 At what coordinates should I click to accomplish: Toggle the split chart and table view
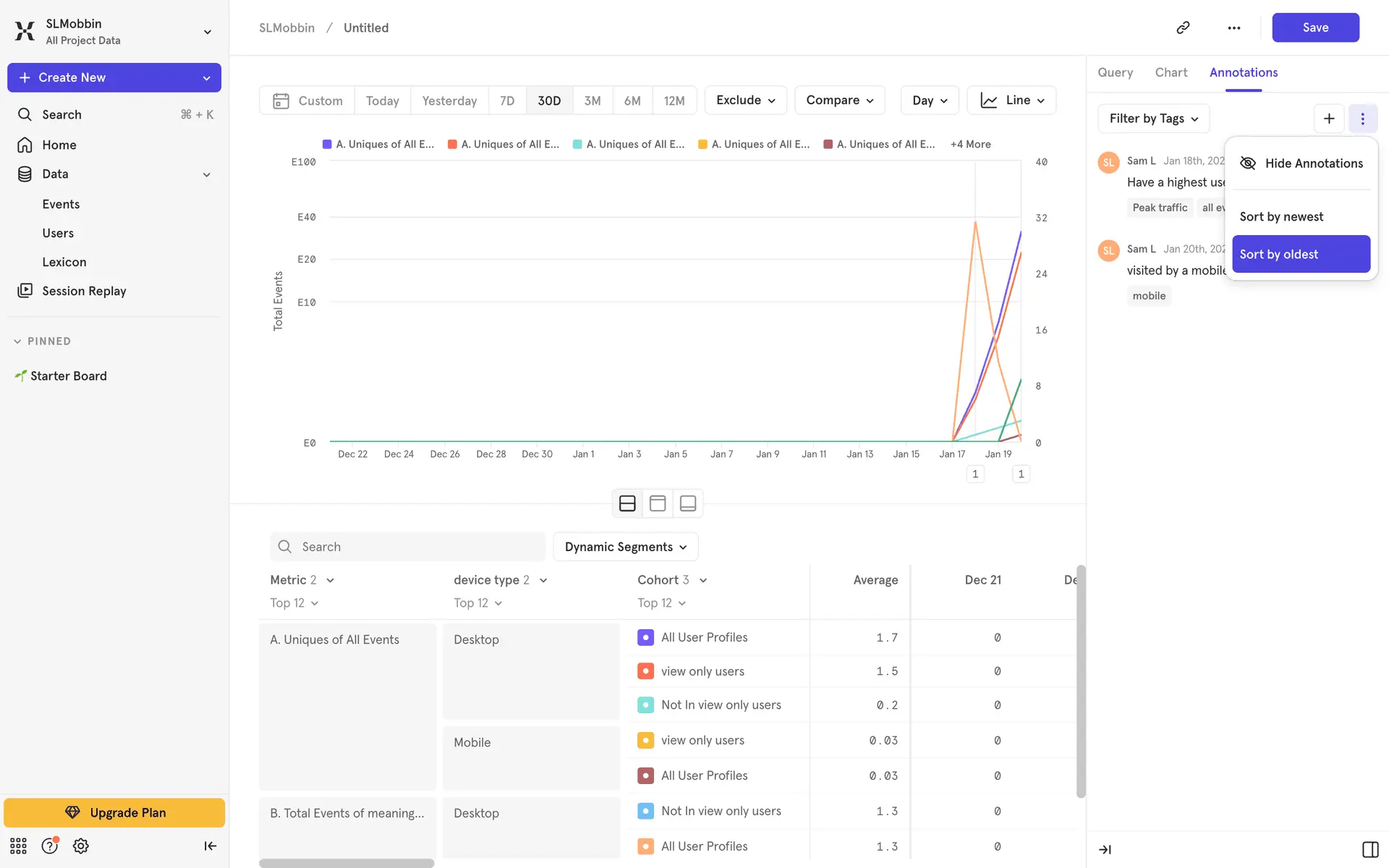pos(627,503)
